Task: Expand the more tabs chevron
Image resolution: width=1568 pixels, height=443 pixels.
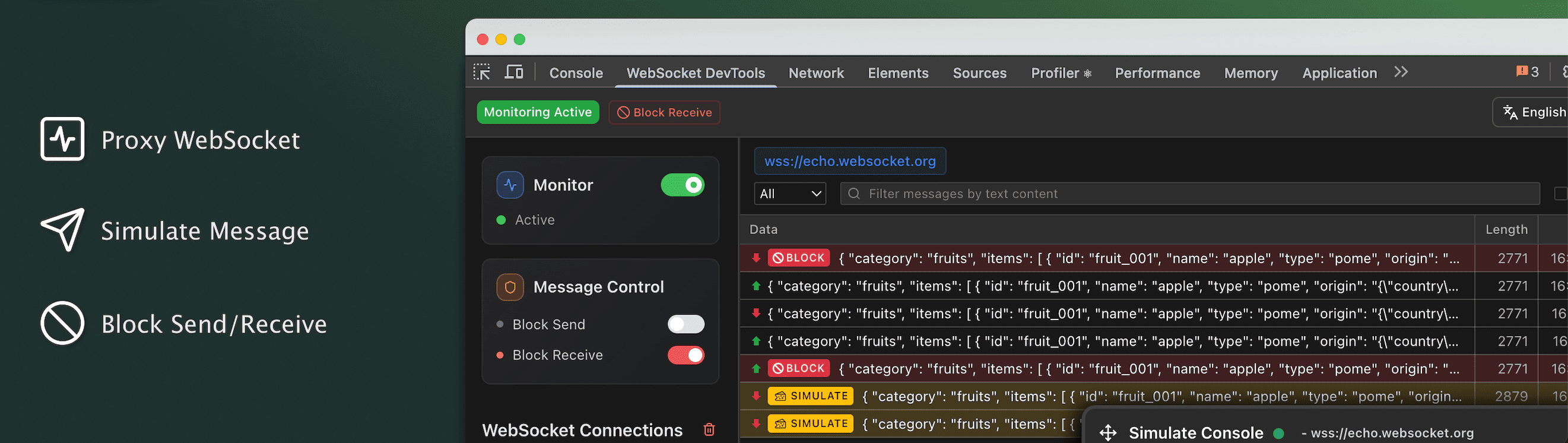Action: 1401,72
